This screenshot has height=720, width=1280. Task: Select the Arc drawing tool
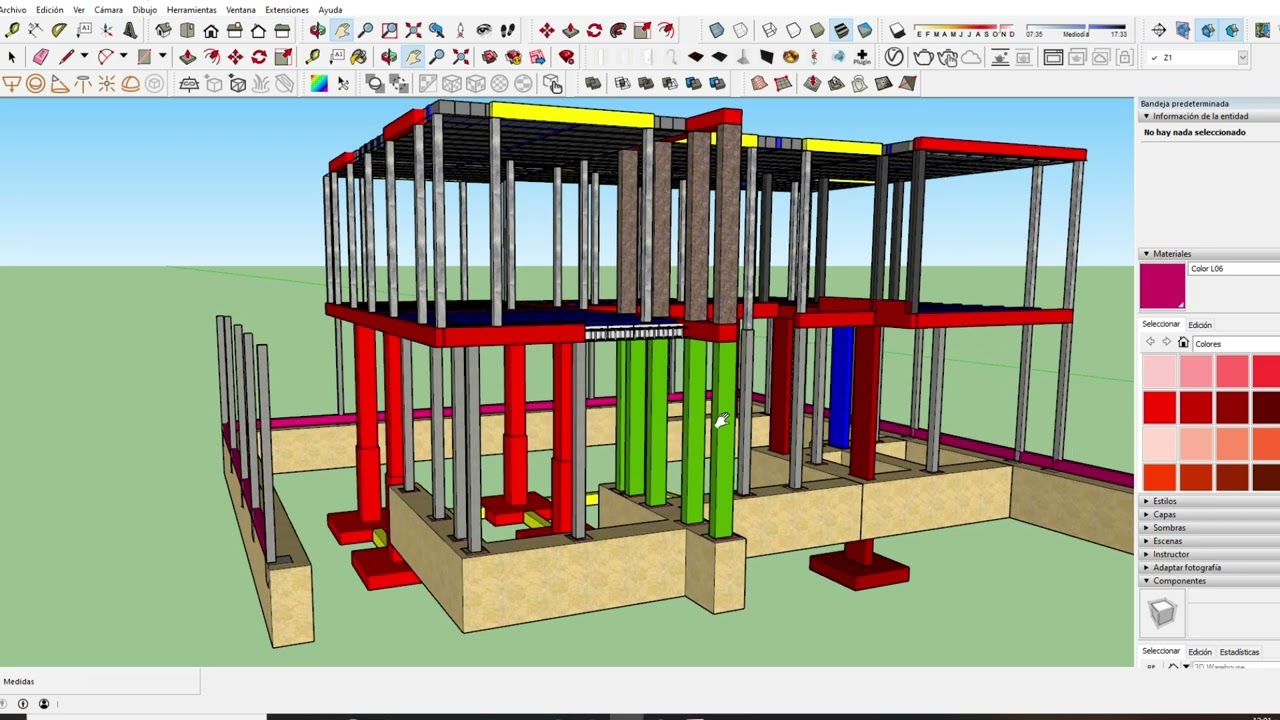105,57
